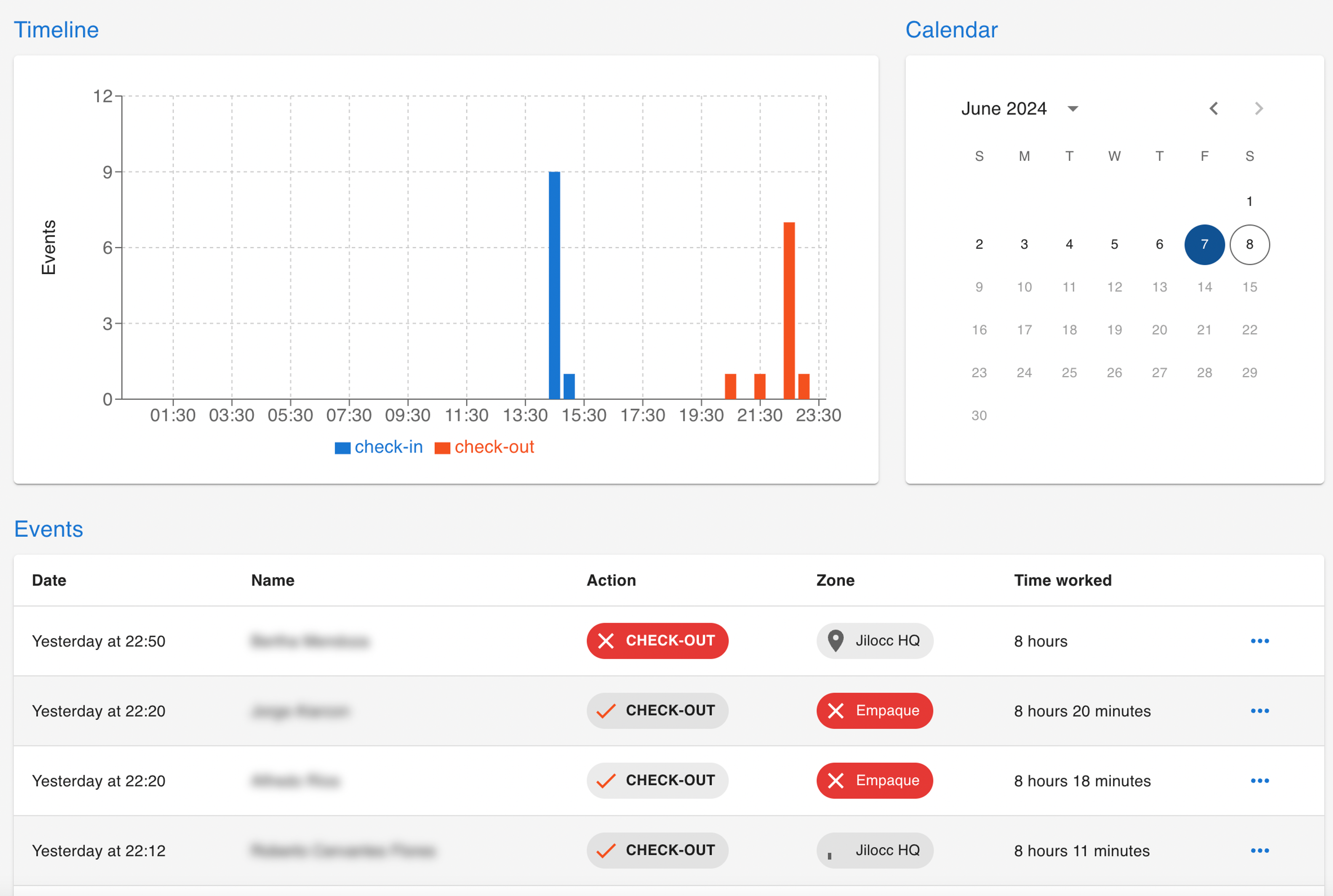Image resolution: width=1333 pixels, height=896 pixels.
Task: Click the Time worked column header
Action: [1062, 580]
